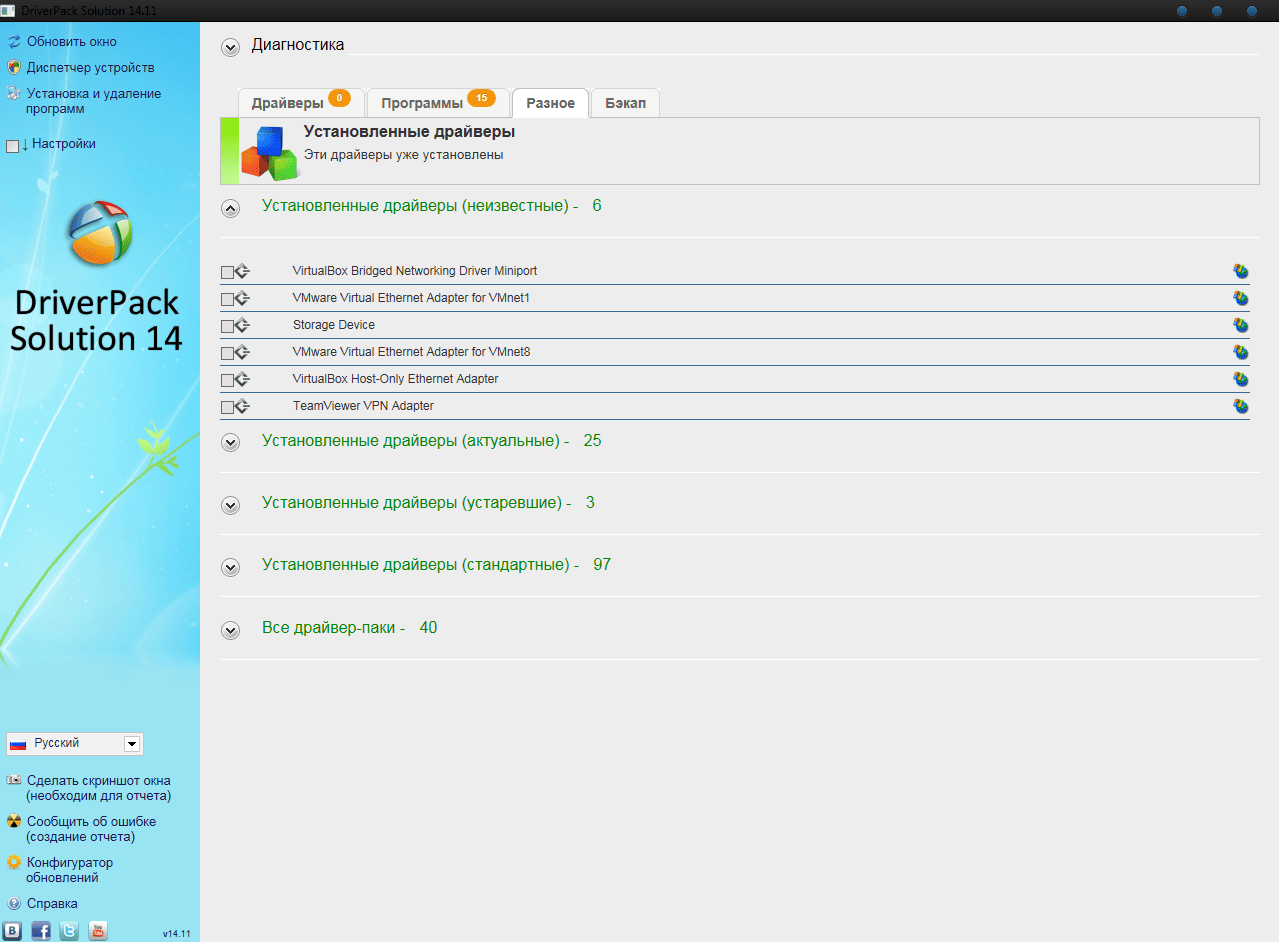The image size is (1279, 942).
Task: Open the Русский language dropdown
Action: pyautogui.click(x=131, y=744)
